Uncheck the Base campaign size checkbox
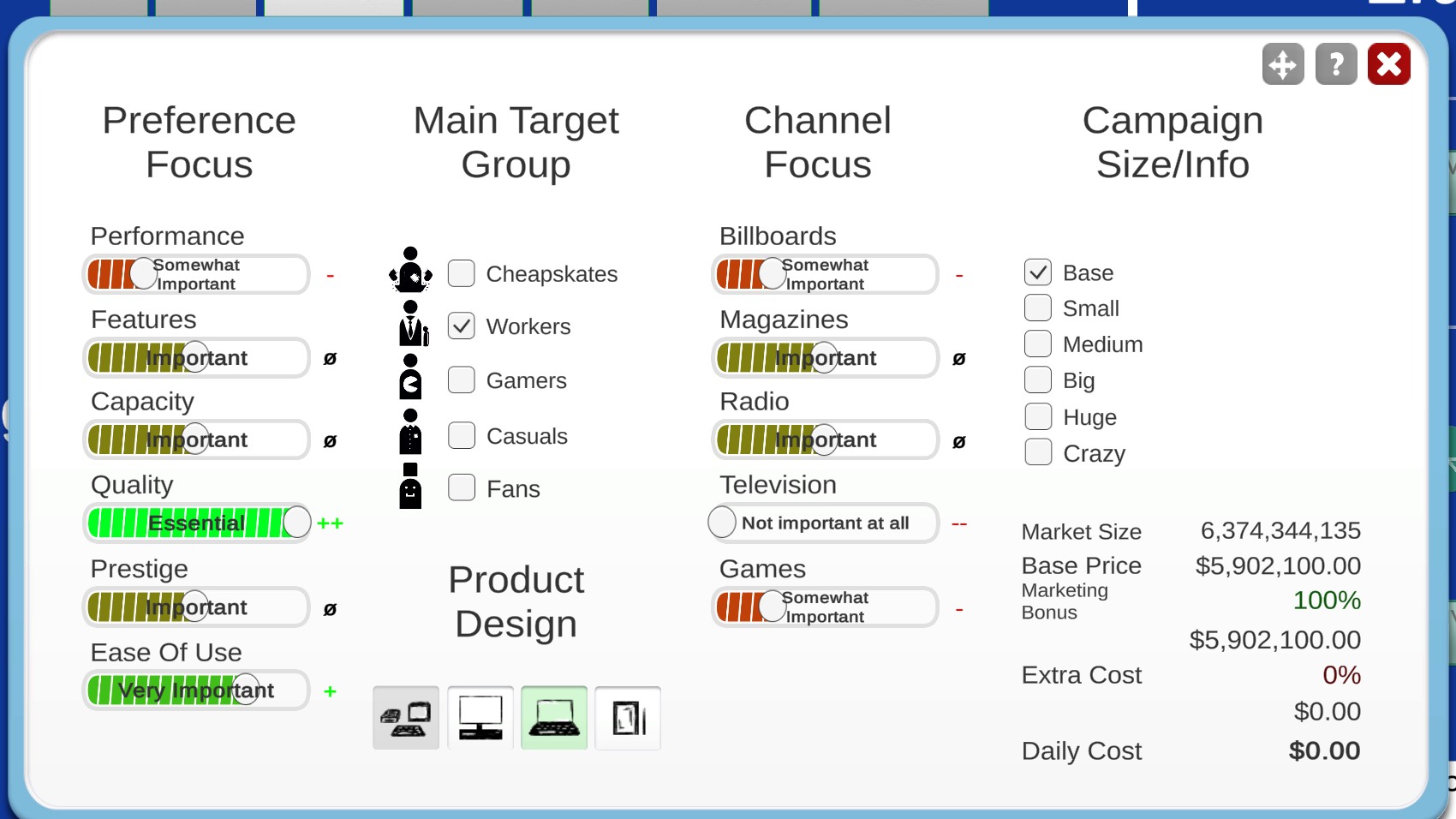The width and height of the screenshot is (1456, 819). [1038, 272]
